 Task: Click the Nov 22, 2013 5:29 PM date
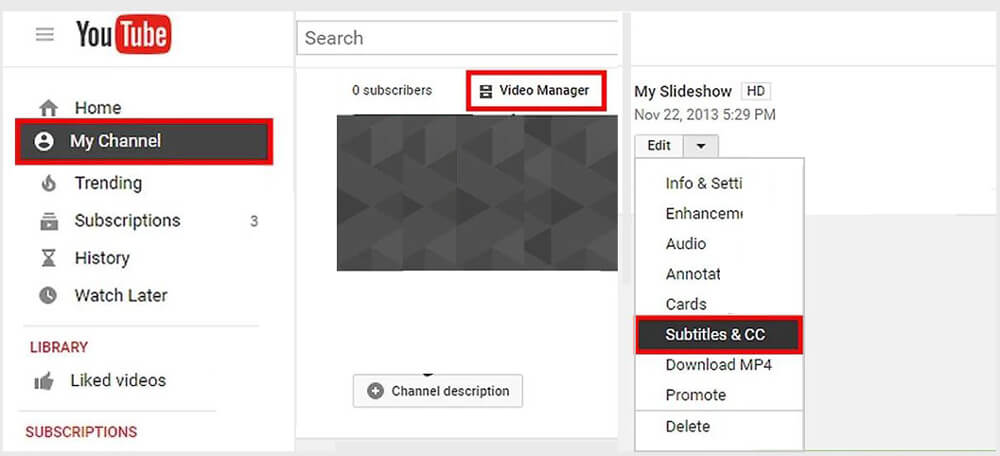pyautogui.click(x=705, y=115)
